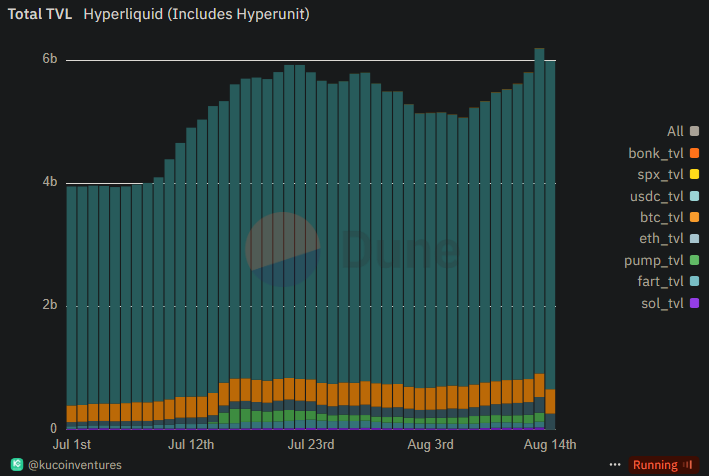Click the first bar at Jul 1st
The image size is (709, 476).
(x=71, y=308)
